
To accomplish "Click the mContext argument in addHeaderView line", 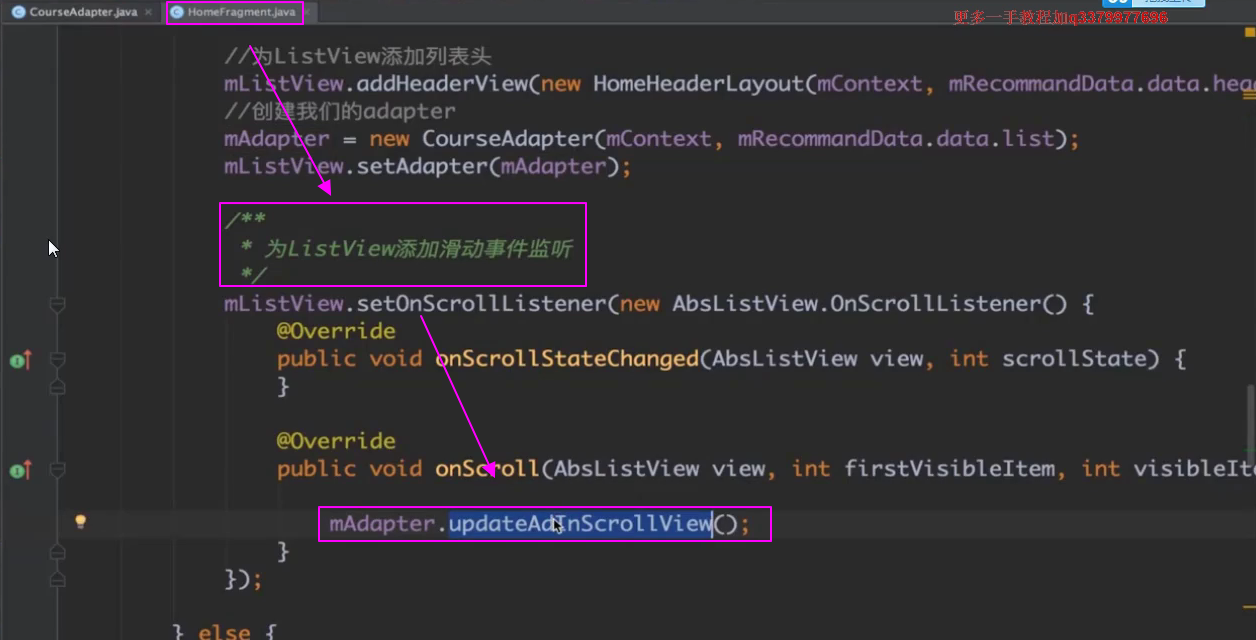I will point(870,84).
